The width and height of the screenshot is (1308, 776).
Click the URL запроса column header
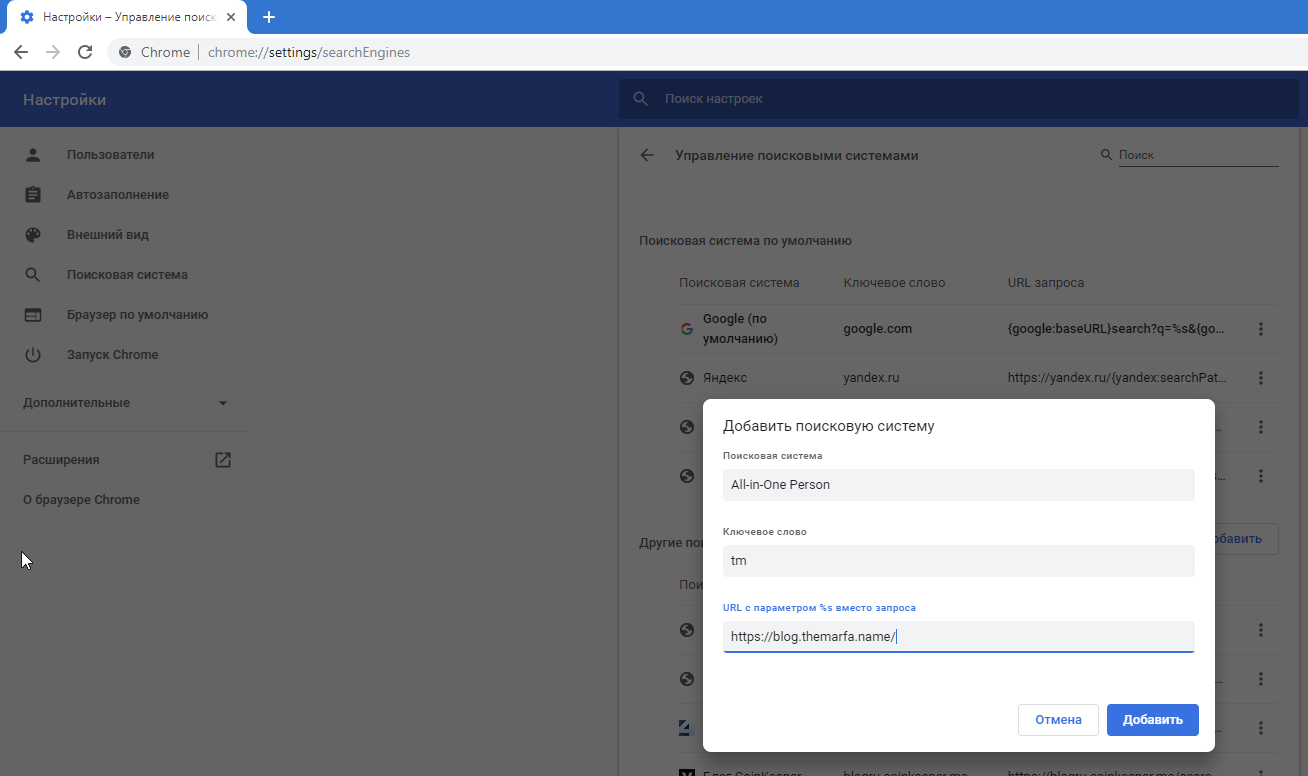coord(1045,283)
